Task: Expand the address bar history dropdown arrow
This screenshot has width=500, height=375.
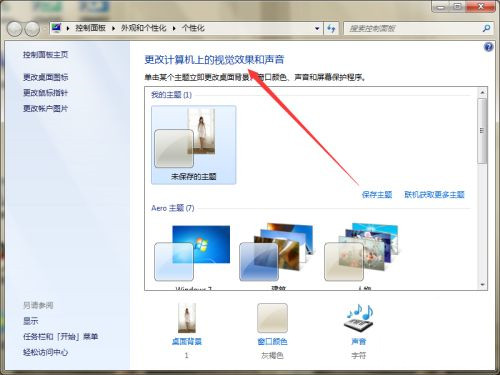Action: tap(317, 29)
